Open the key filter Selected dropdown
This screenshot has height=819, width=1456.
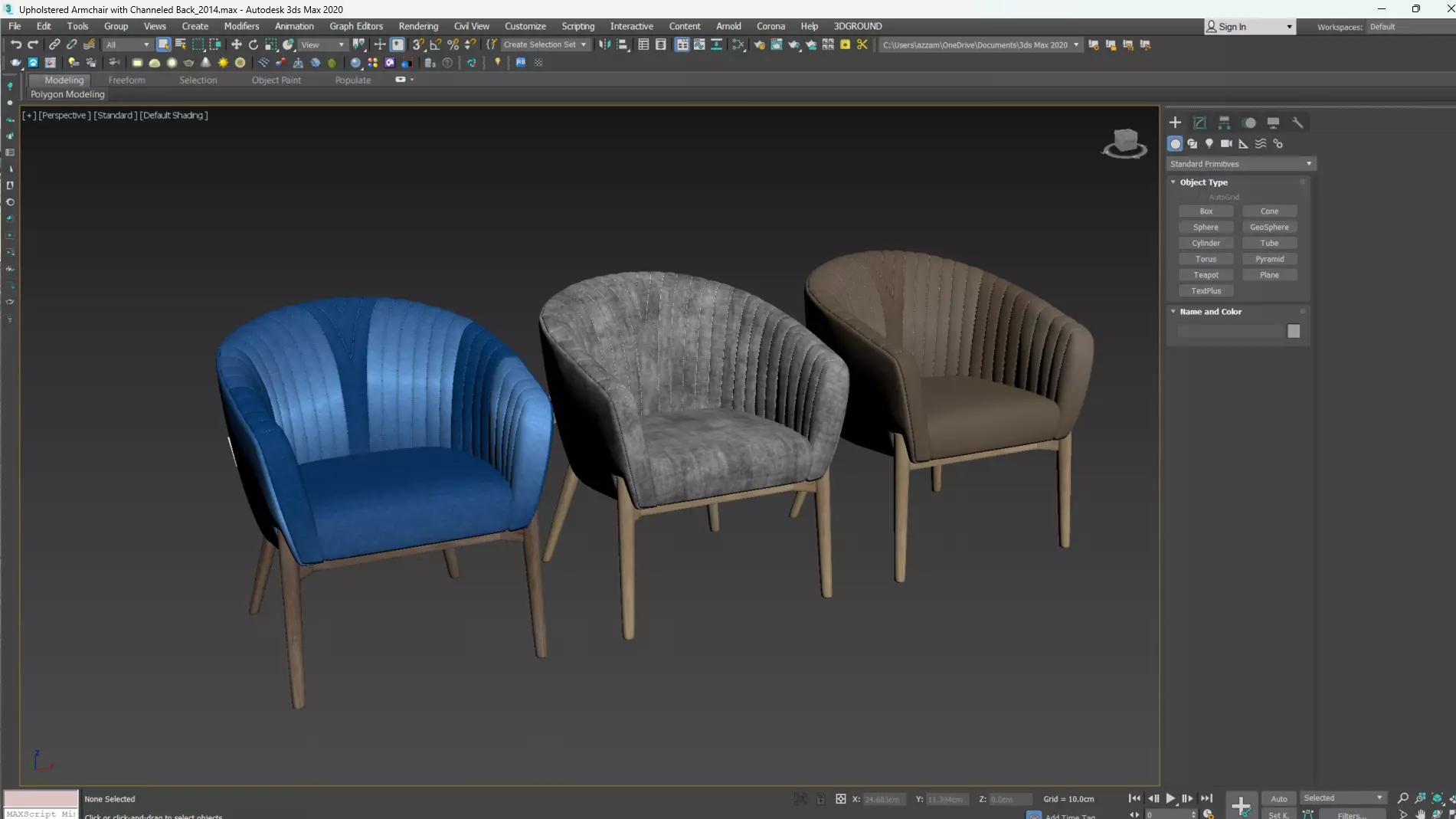pos(1343,798)
